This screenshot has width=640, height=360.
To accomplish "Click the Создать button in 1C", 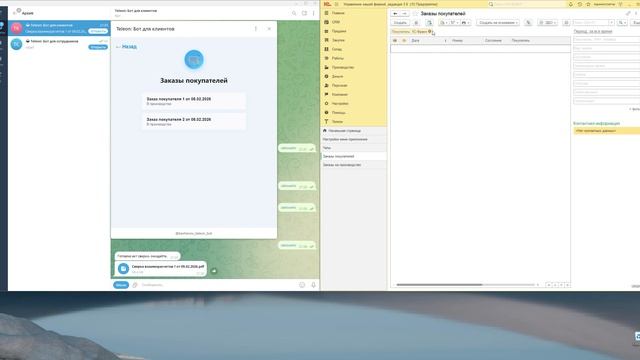I will [x=400, y=23].
